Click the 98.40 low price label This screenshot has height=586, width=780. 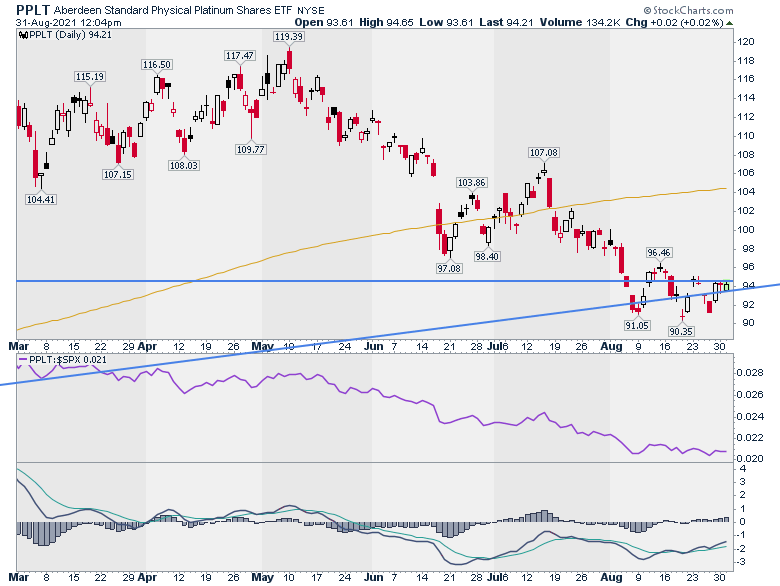coord(487,257)
